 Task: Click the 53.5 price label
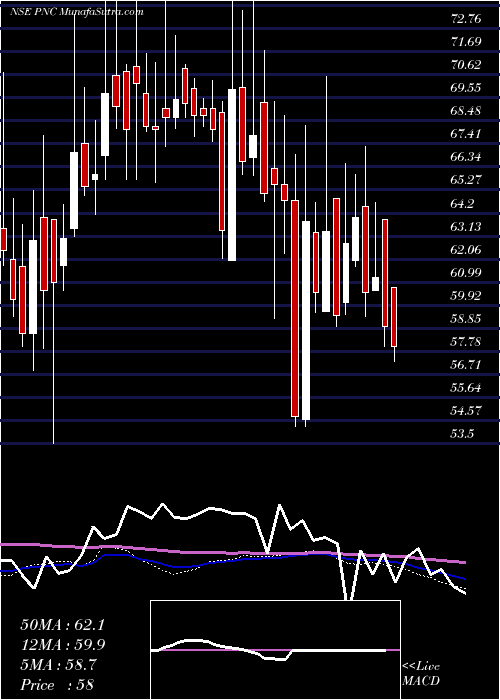click(x=463, y=433)
